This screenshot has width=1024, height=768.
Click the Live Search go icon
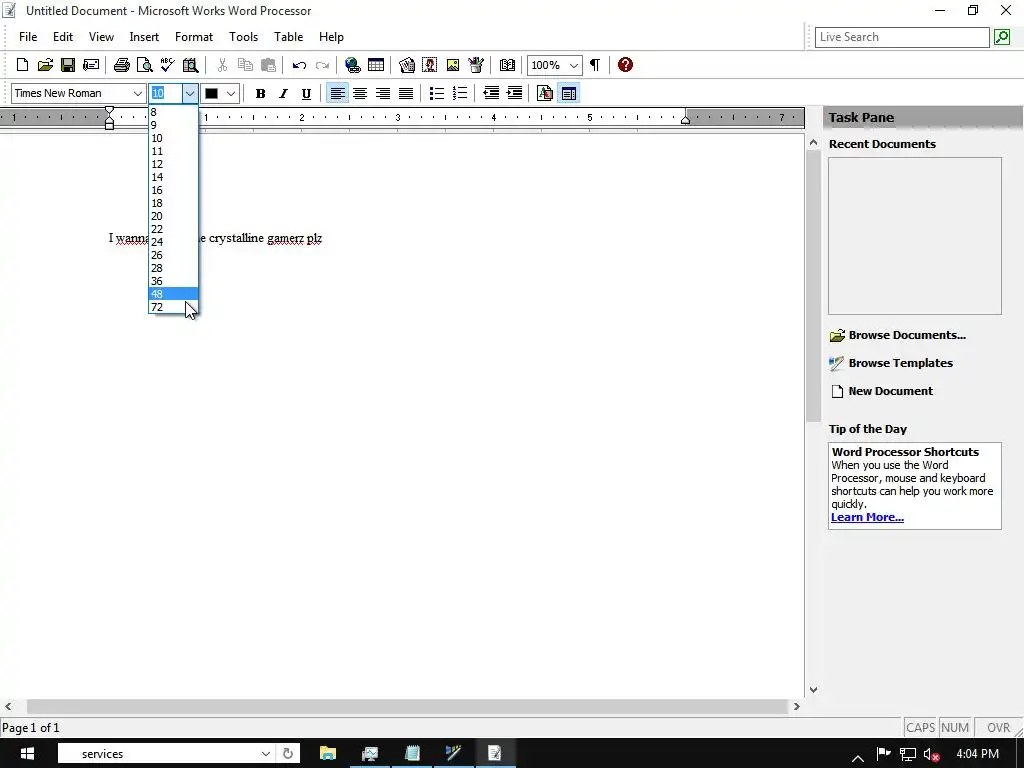1002,37
